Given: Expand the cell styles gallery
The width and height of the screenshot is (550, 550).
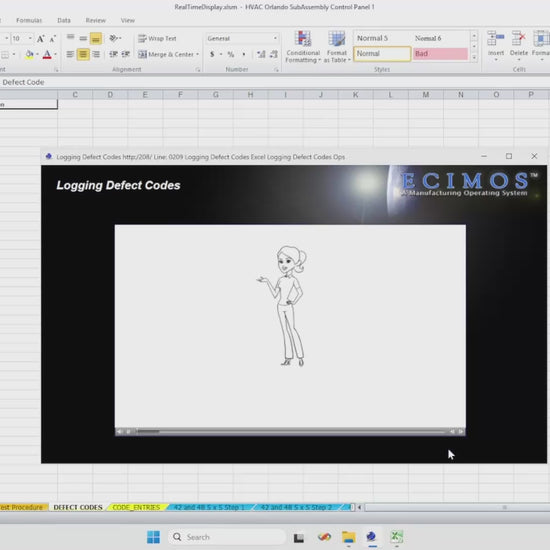Looking at the screenshot, I should point(474,57).
